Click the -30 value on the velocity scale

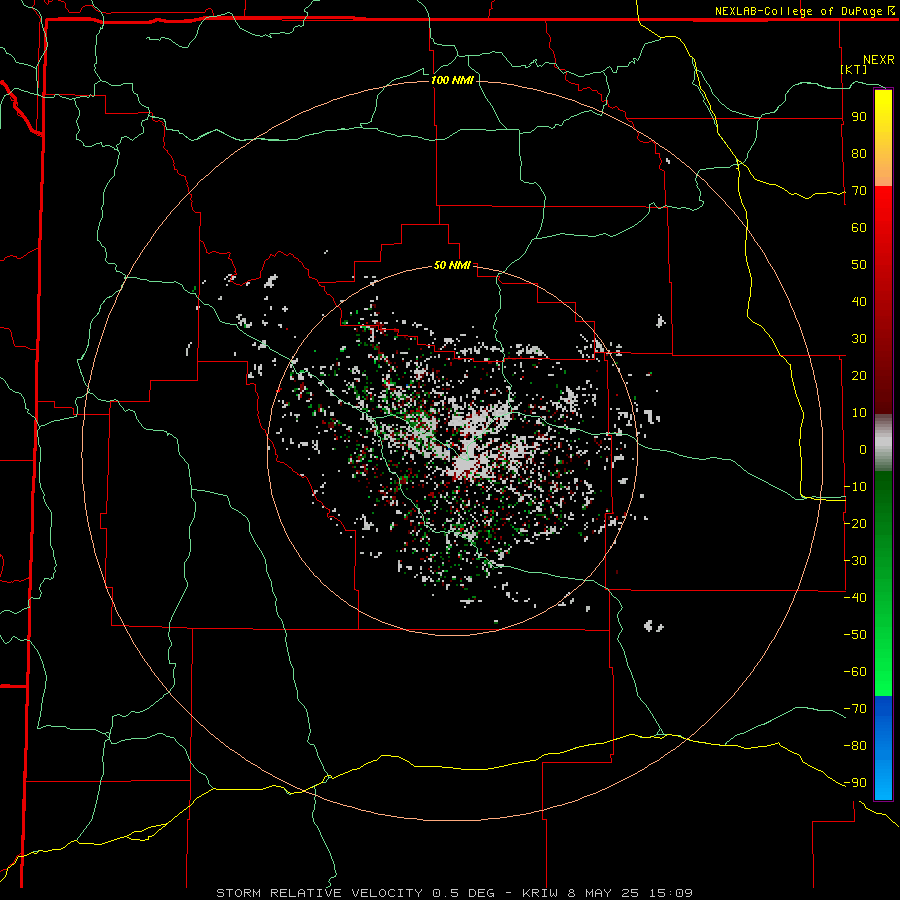[855, 561]
